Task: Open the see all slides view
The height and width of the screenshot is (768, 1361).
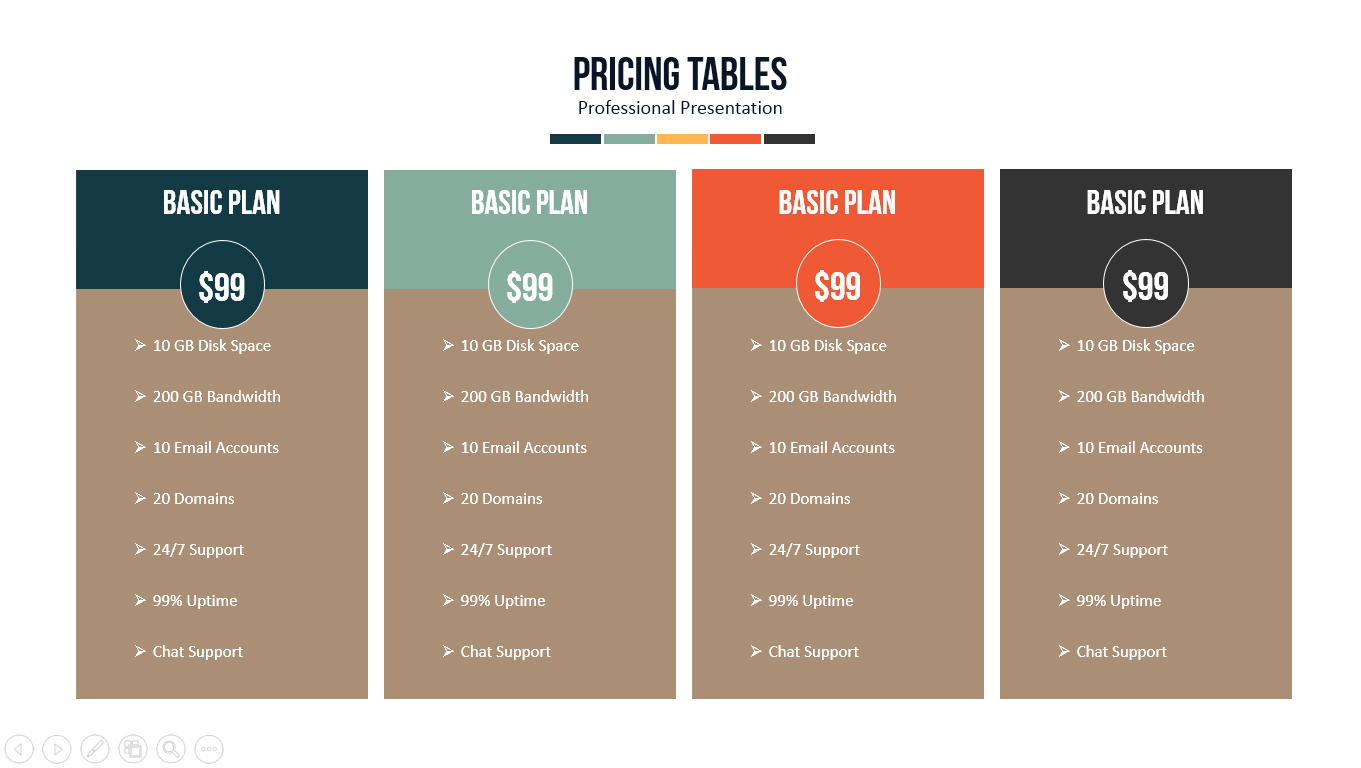Action: [133, 748]
